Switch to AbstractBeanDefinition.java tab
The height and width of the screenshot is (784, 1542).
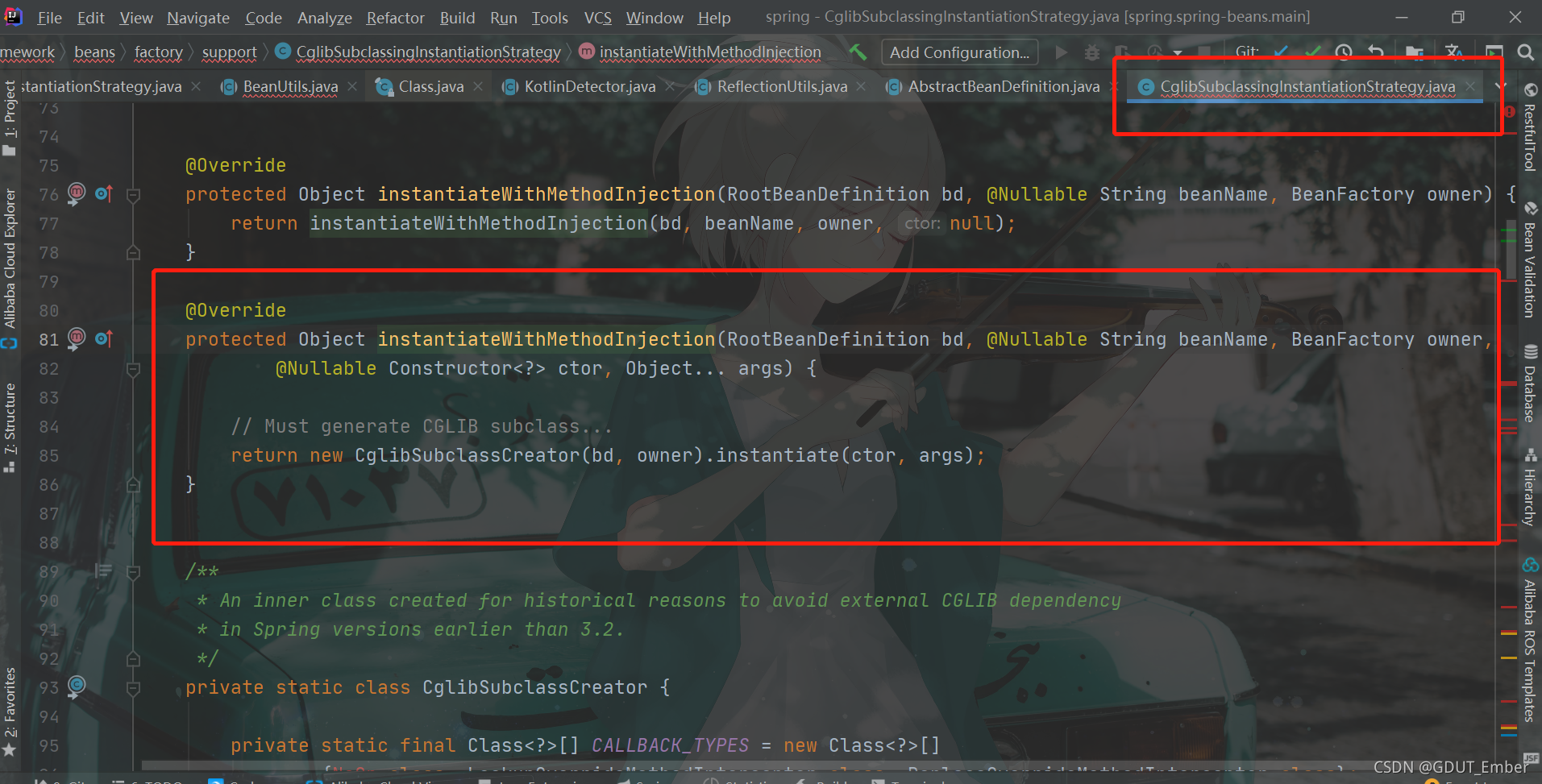tap(1004, 86)
